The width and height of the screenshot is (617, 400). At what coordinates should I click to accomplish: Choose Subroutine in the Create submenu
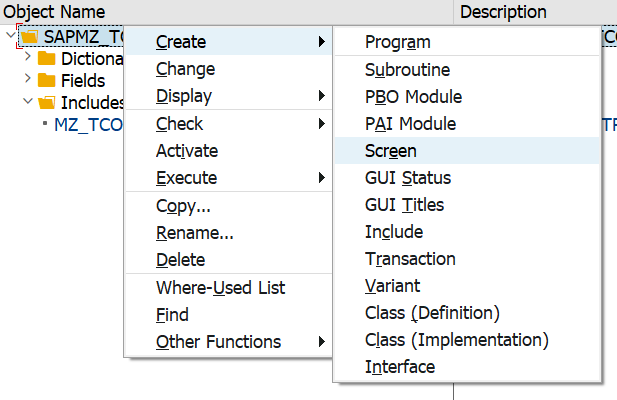click(467, 70)
